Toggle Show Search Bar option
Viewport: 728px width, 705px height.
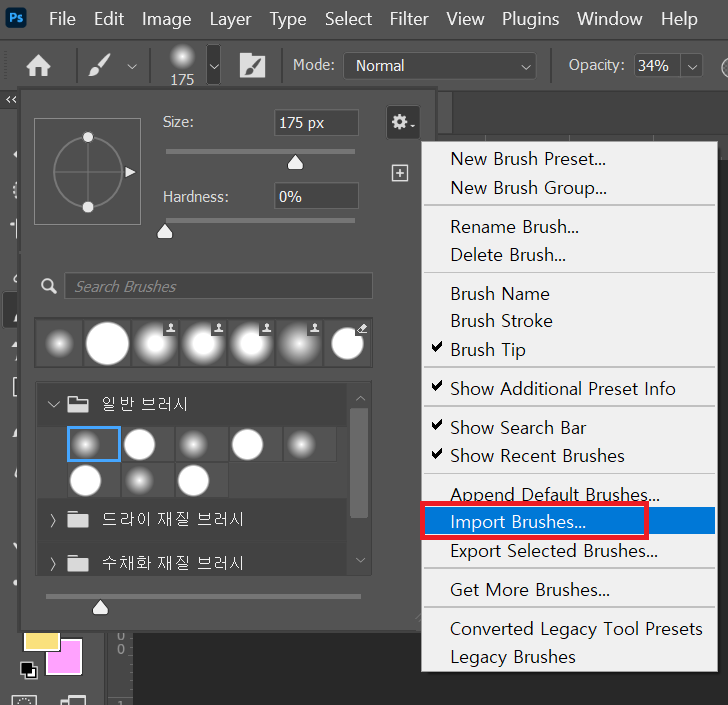point(569,427)
